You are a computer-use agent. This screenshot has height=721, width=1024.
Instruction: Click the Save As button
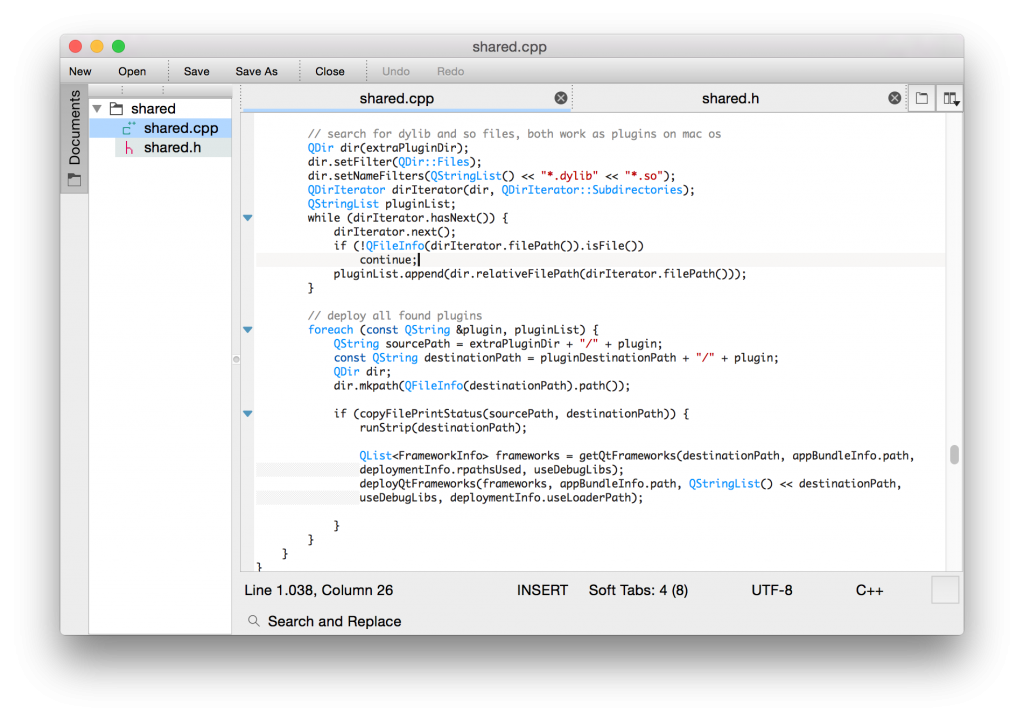click(x=255, y=71)
